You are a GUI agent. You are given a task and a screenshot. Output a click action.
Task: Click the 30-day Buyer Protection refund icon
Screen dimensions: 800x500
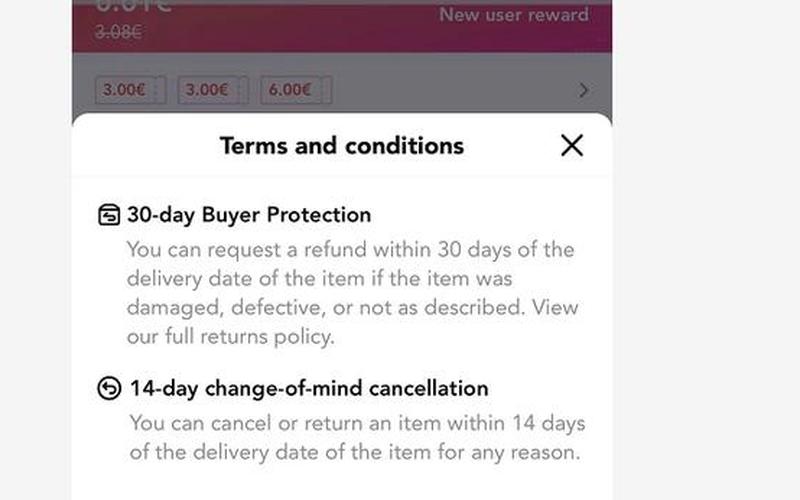point(109,215)
